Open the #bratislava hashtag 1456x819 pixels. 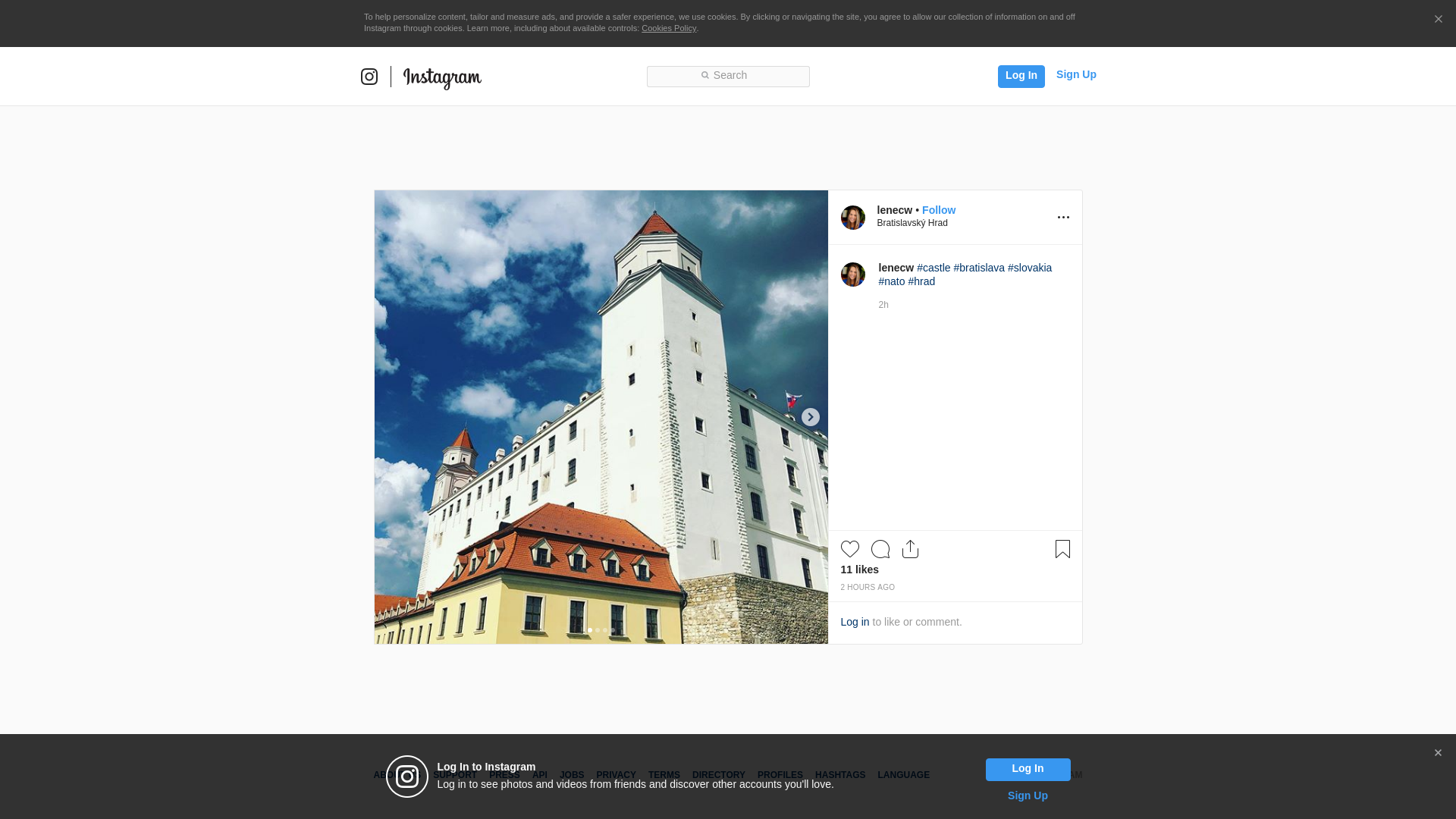coord(978,268)
